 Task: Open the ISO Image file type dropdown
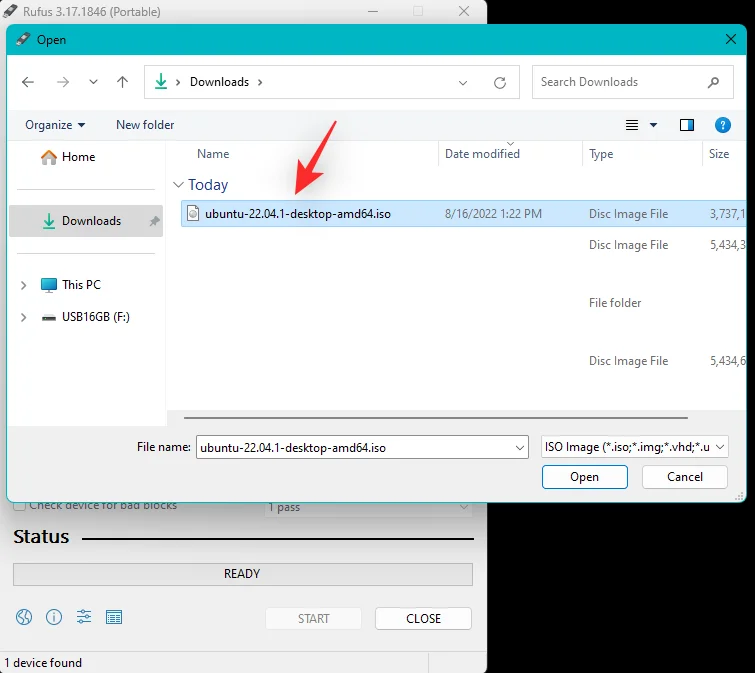tap(634, 448)
